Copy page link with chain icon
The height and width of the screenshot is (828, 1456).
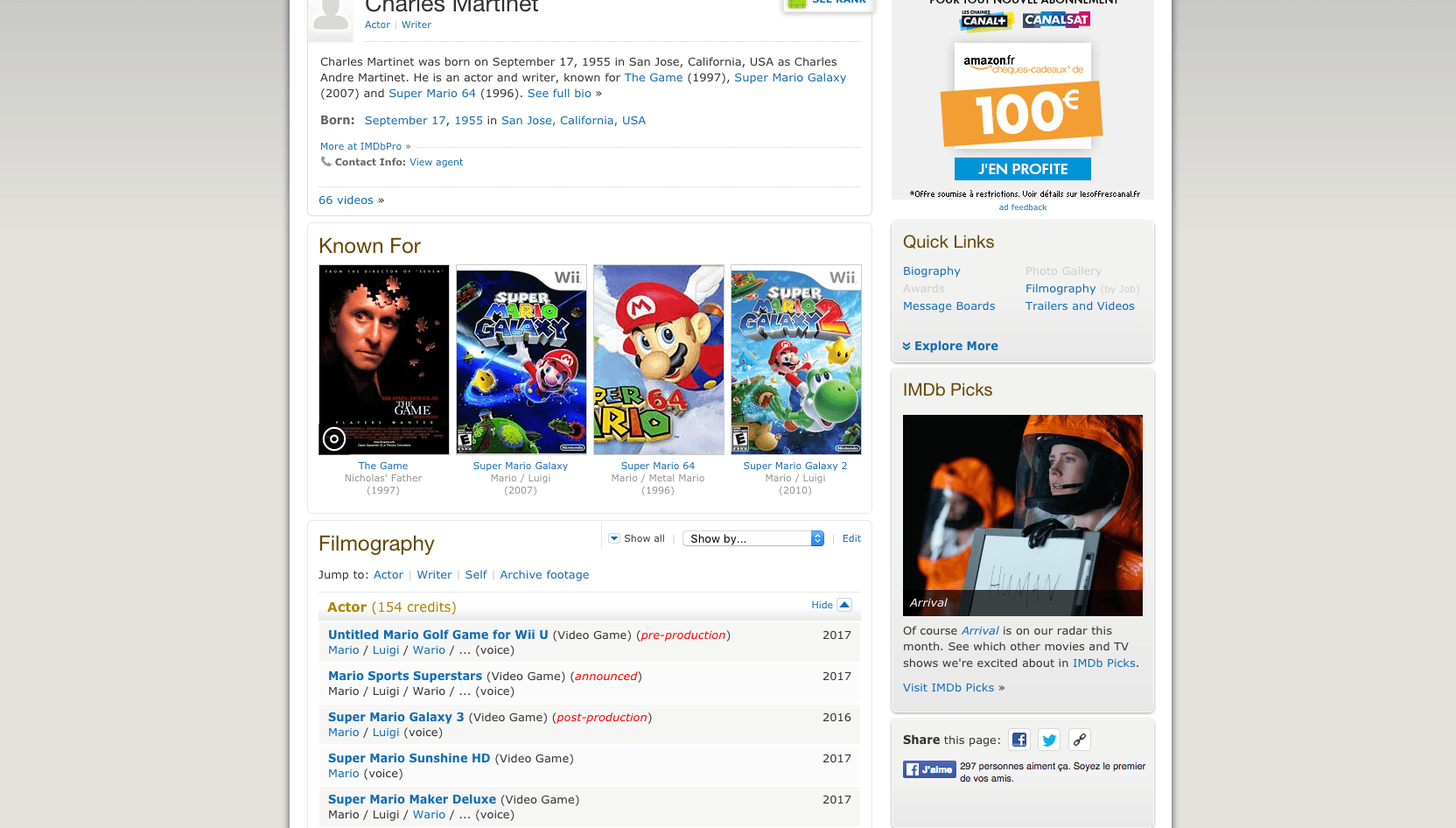[x=1080, y=740]
